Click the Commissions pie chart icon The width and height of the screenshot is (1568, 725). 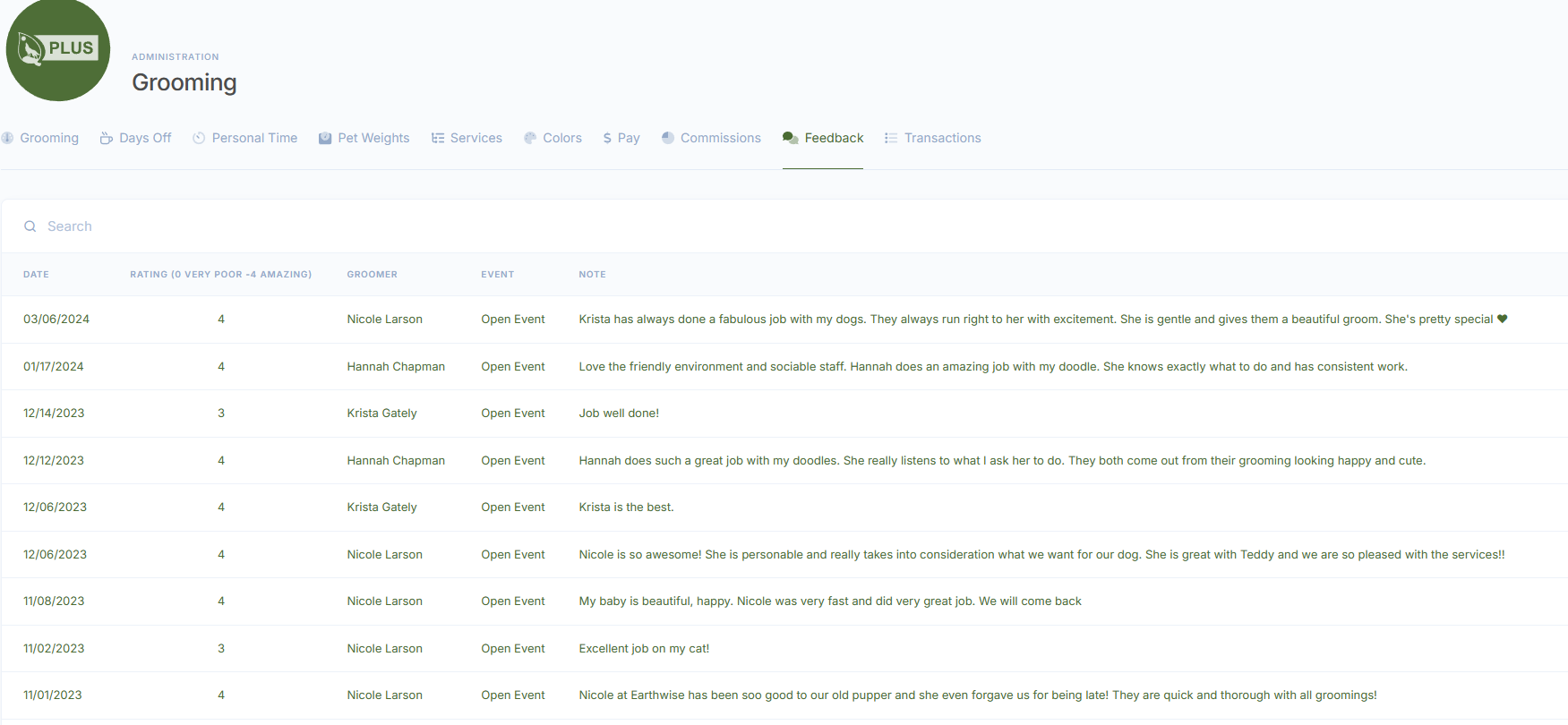pos(668,138)
